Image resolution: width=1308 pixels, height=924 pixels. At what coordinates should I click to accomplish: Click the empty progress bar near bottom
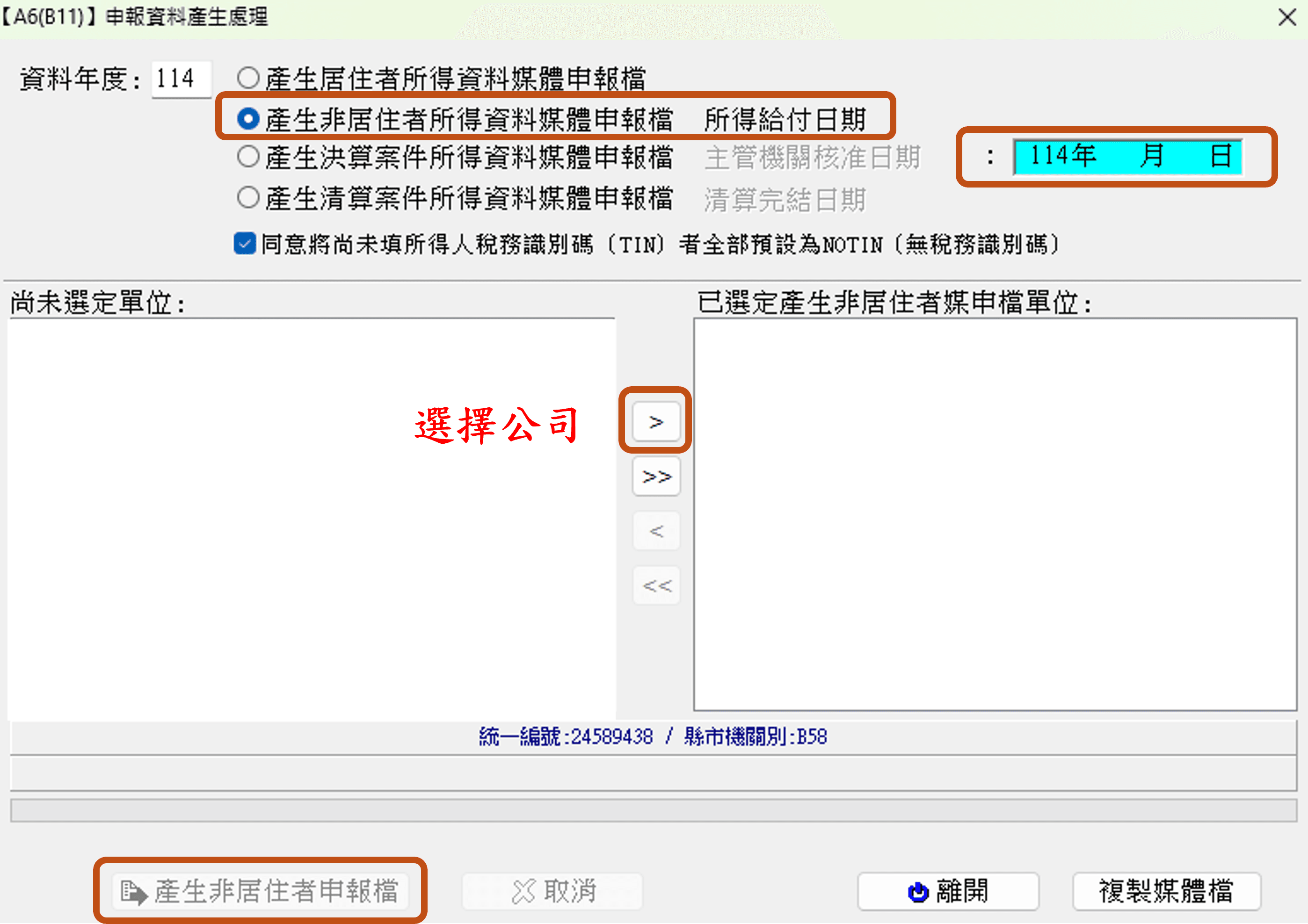653,810
